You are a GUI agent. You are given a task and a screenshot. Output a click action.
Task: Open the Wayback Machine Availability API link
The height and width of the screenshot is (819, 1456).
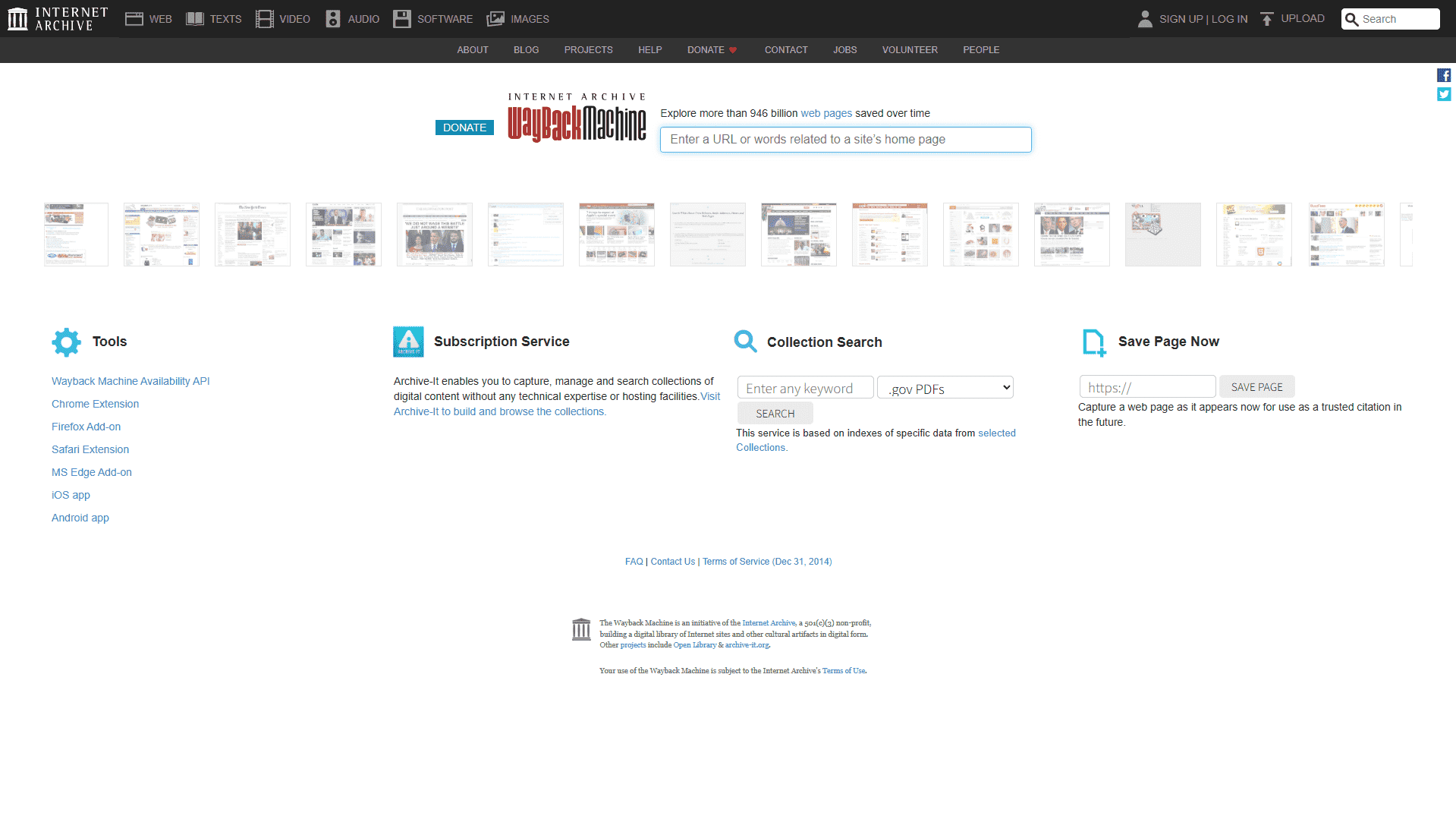point(131,381)
